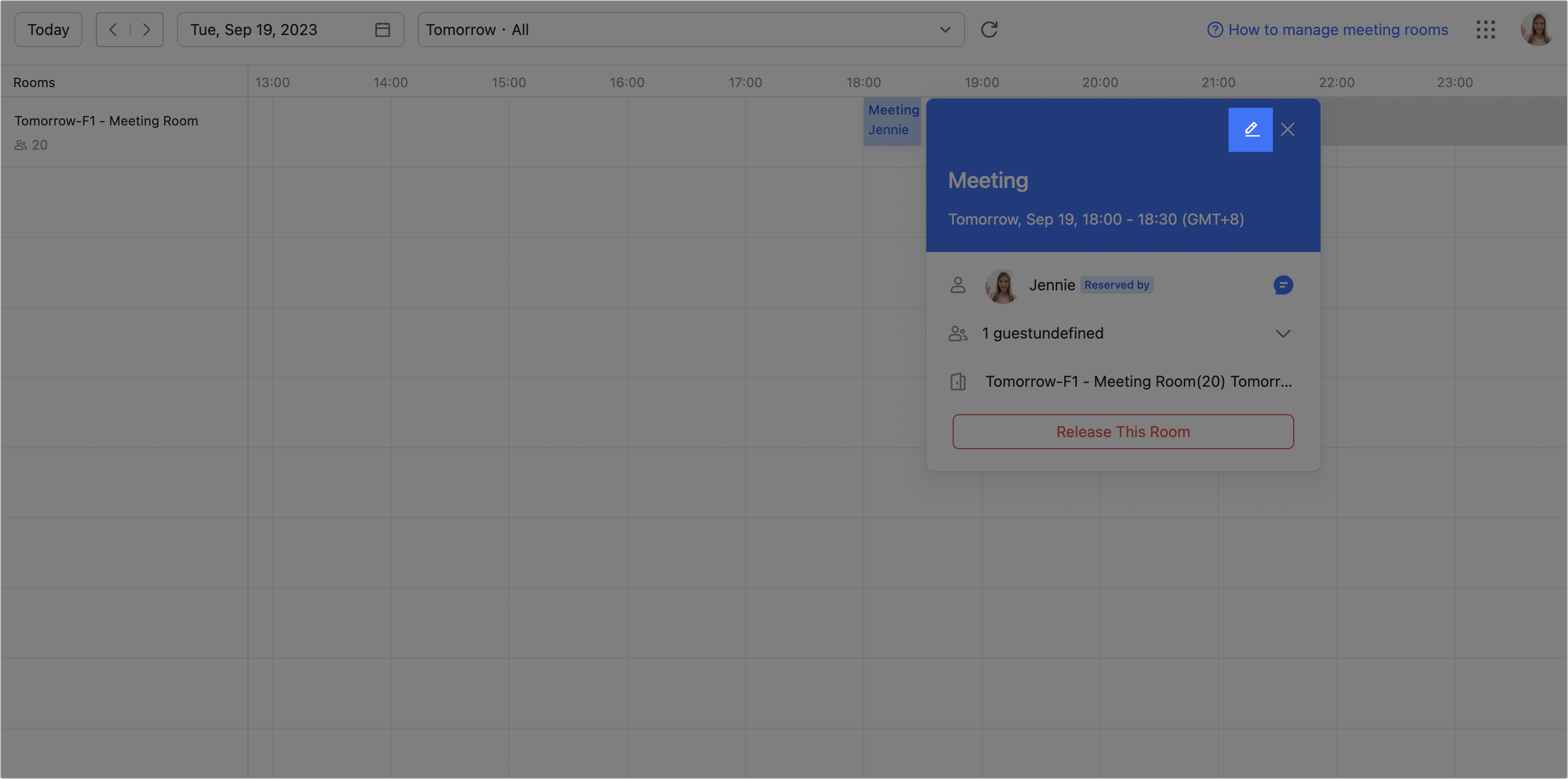The image size is (1568, 779).
Task: Open the "Tue, Sep 19, 2023" date selector
Action: (254, 29)
